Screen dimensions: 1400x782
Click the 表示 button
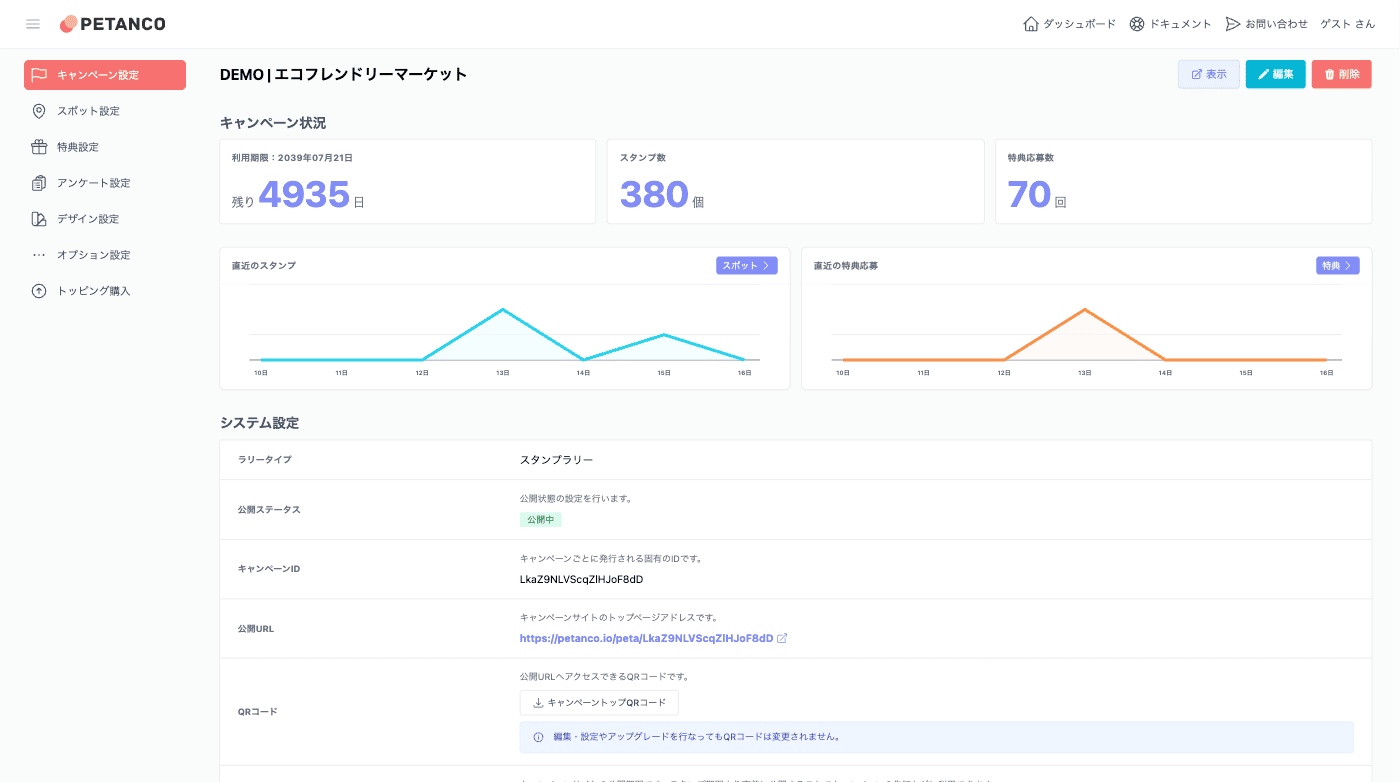tap(1208, 74)
